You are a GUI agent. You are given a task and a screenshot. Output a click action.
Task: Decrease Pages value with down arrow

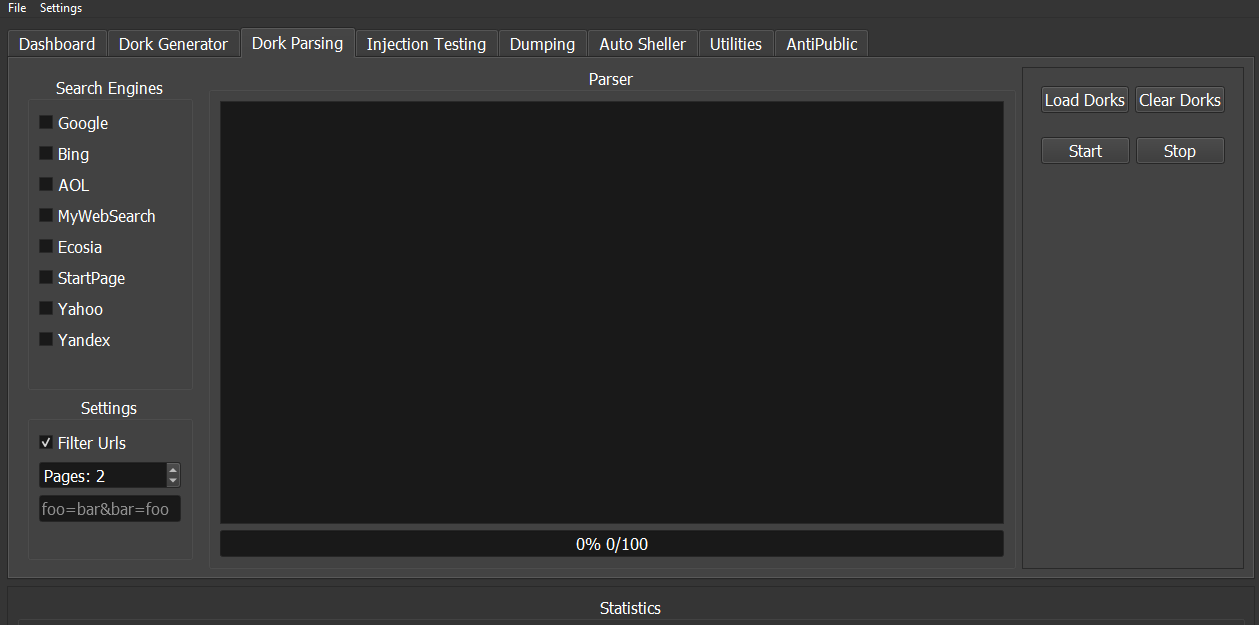[173, 481]
